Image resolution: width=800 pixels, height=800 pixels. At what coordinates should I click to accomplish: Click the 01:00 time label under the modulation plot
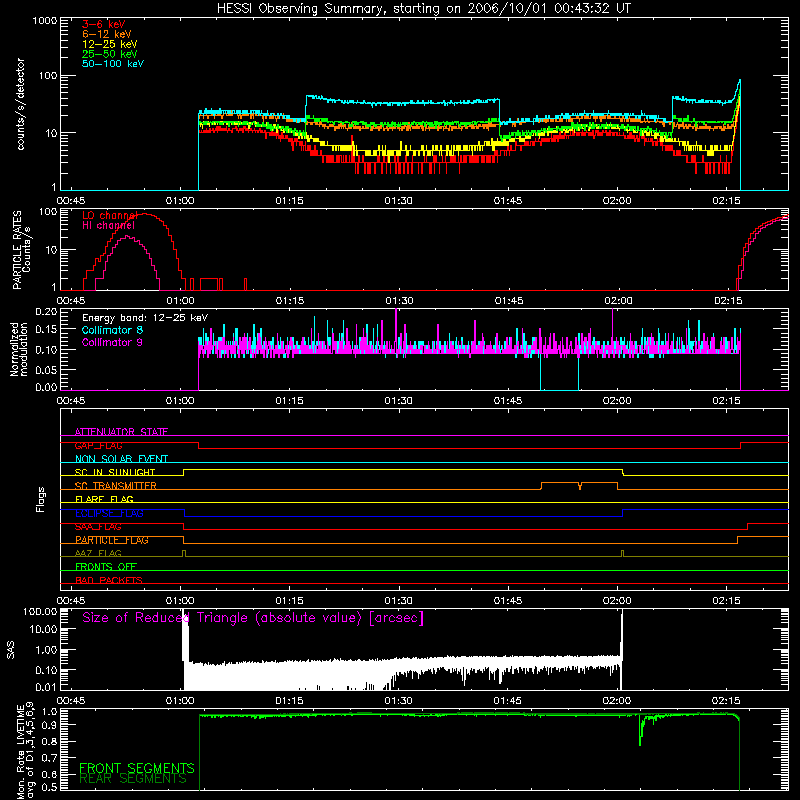(x=180, y=401)
